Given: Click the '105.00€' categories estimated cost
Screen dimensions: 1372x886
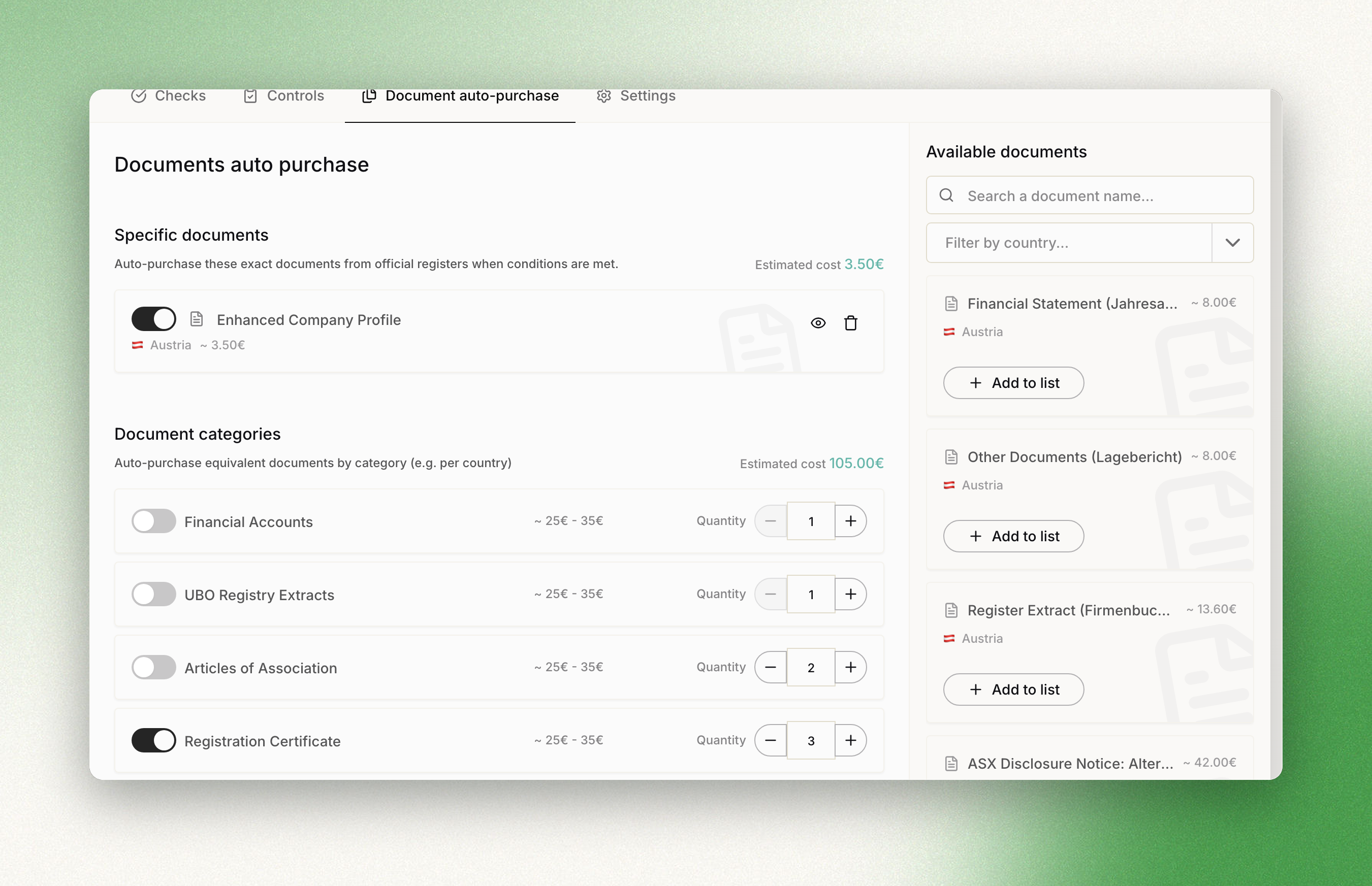Looking at the screenshot, I should [x=856, y=463].
